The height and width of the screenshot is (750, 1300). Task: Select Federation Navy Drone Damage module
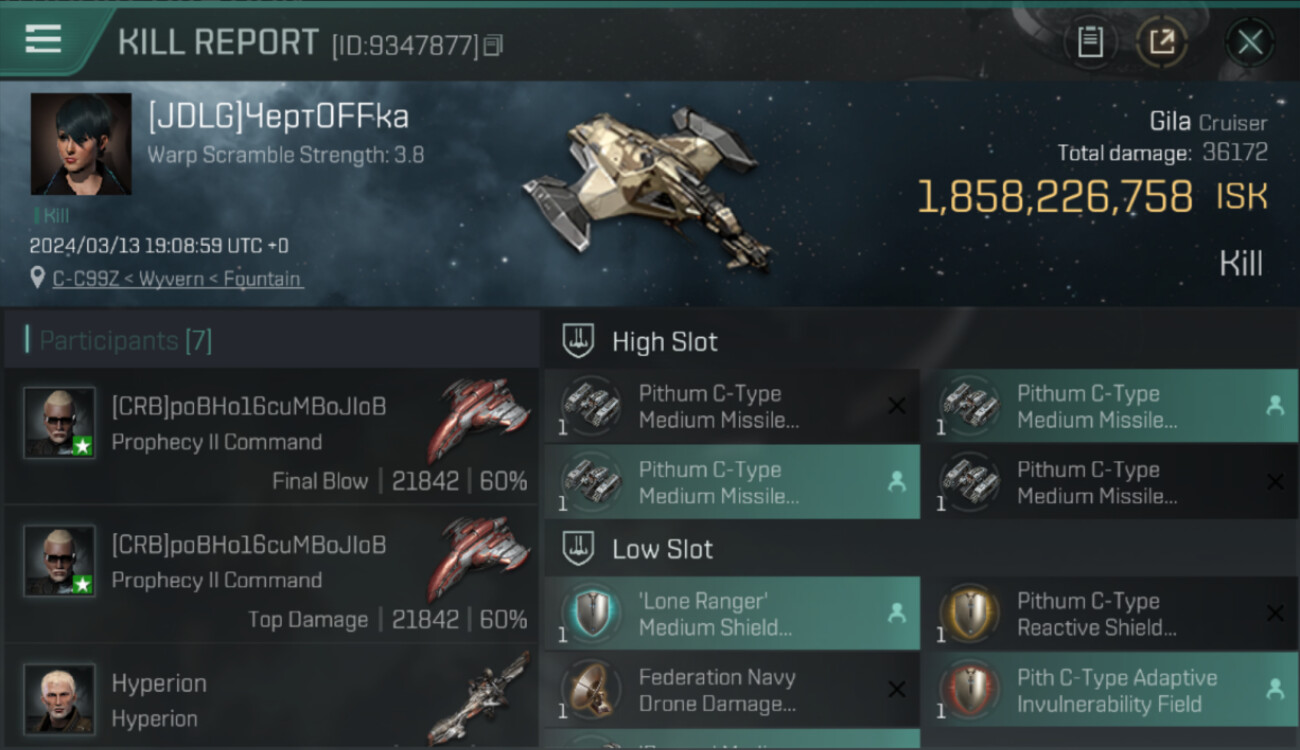732,690
